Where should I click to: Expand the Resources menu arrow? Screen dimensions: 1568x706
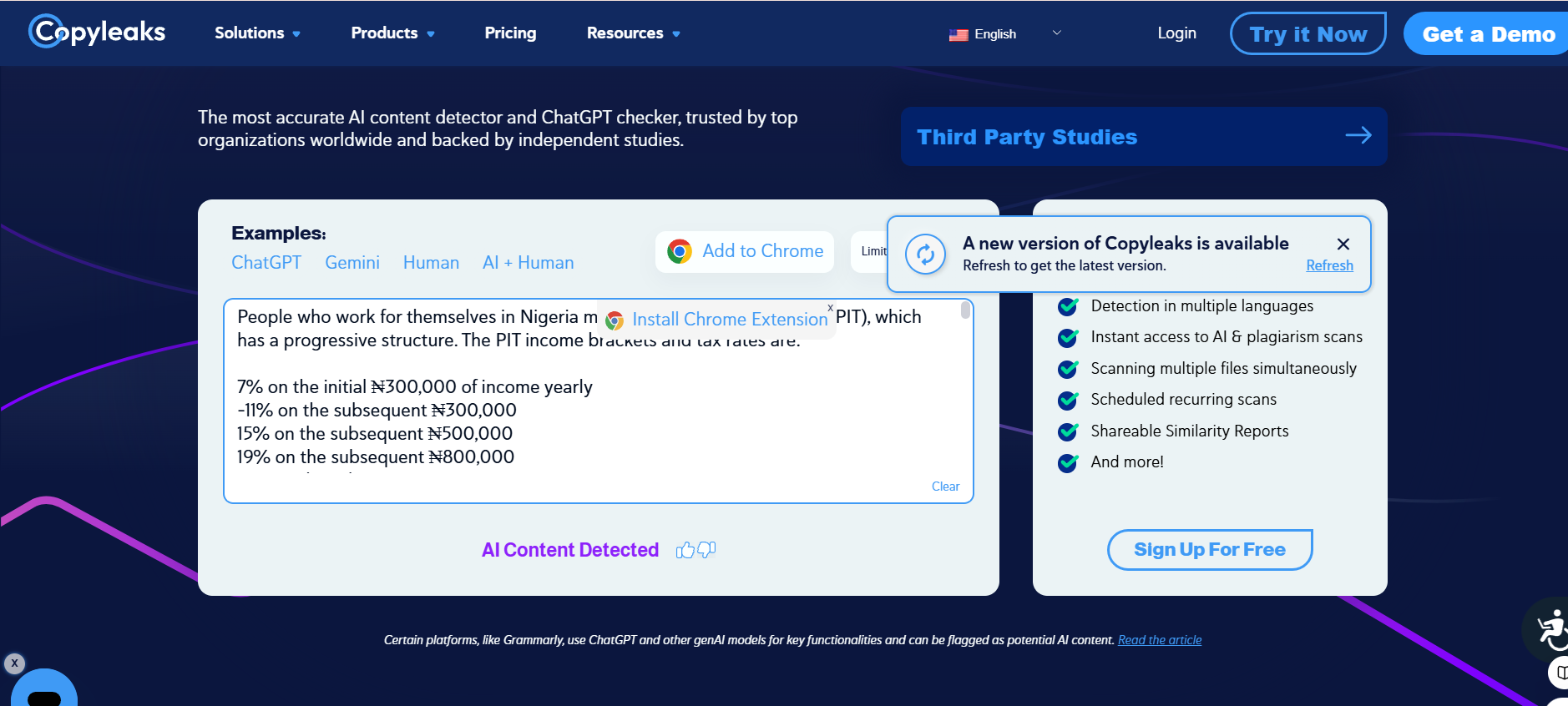[x=676, y=34]
